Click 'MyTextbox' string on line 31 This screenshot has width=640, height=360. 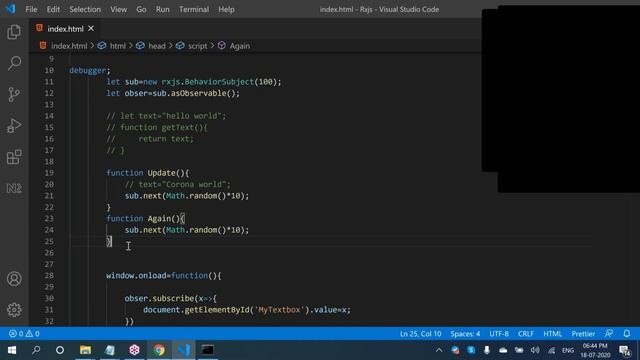click(x=280, y=310)
